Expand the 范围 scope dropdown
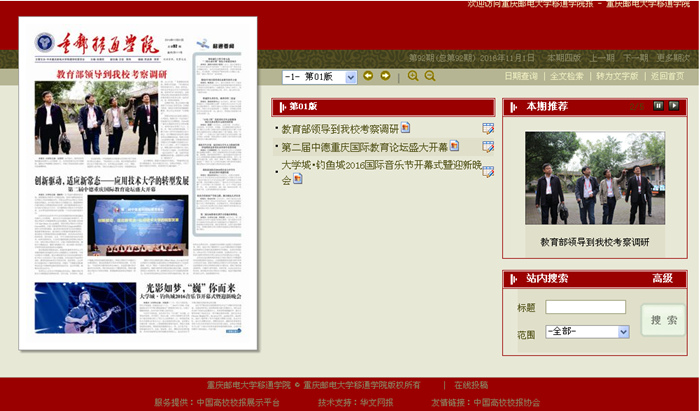This screenshot has height=411, width=700. coord(587,331)
